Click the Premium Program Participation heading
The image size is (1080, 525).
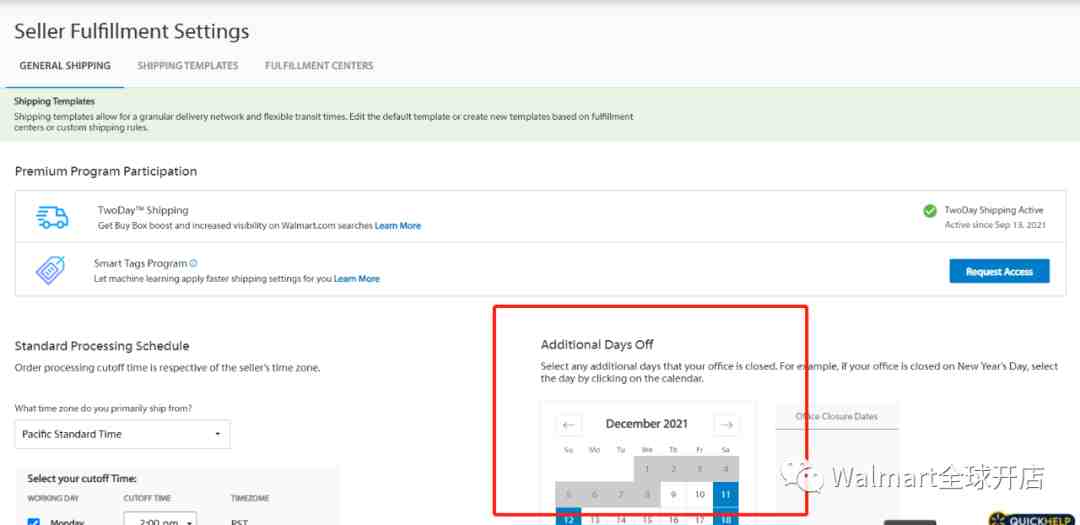[106, 172]
